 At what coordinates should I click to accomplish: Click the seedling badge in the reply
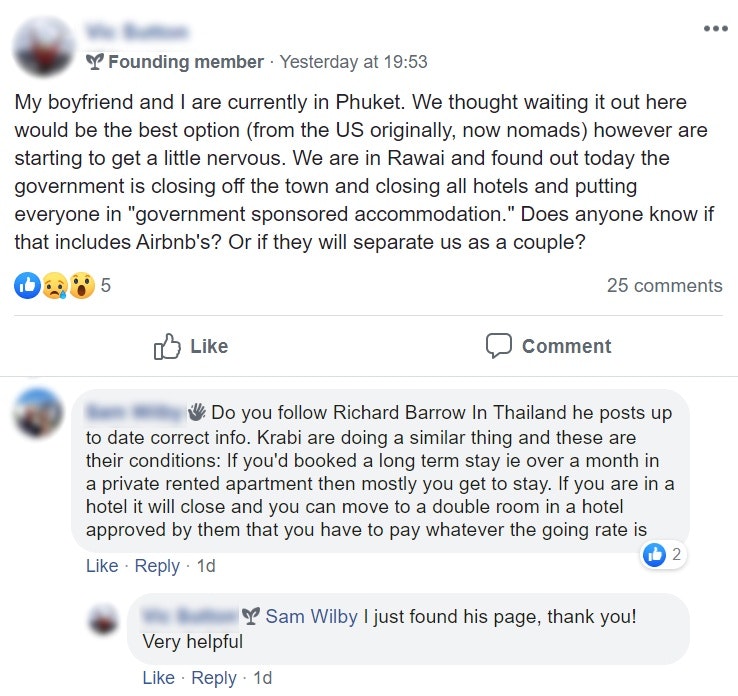click(251, 616)
